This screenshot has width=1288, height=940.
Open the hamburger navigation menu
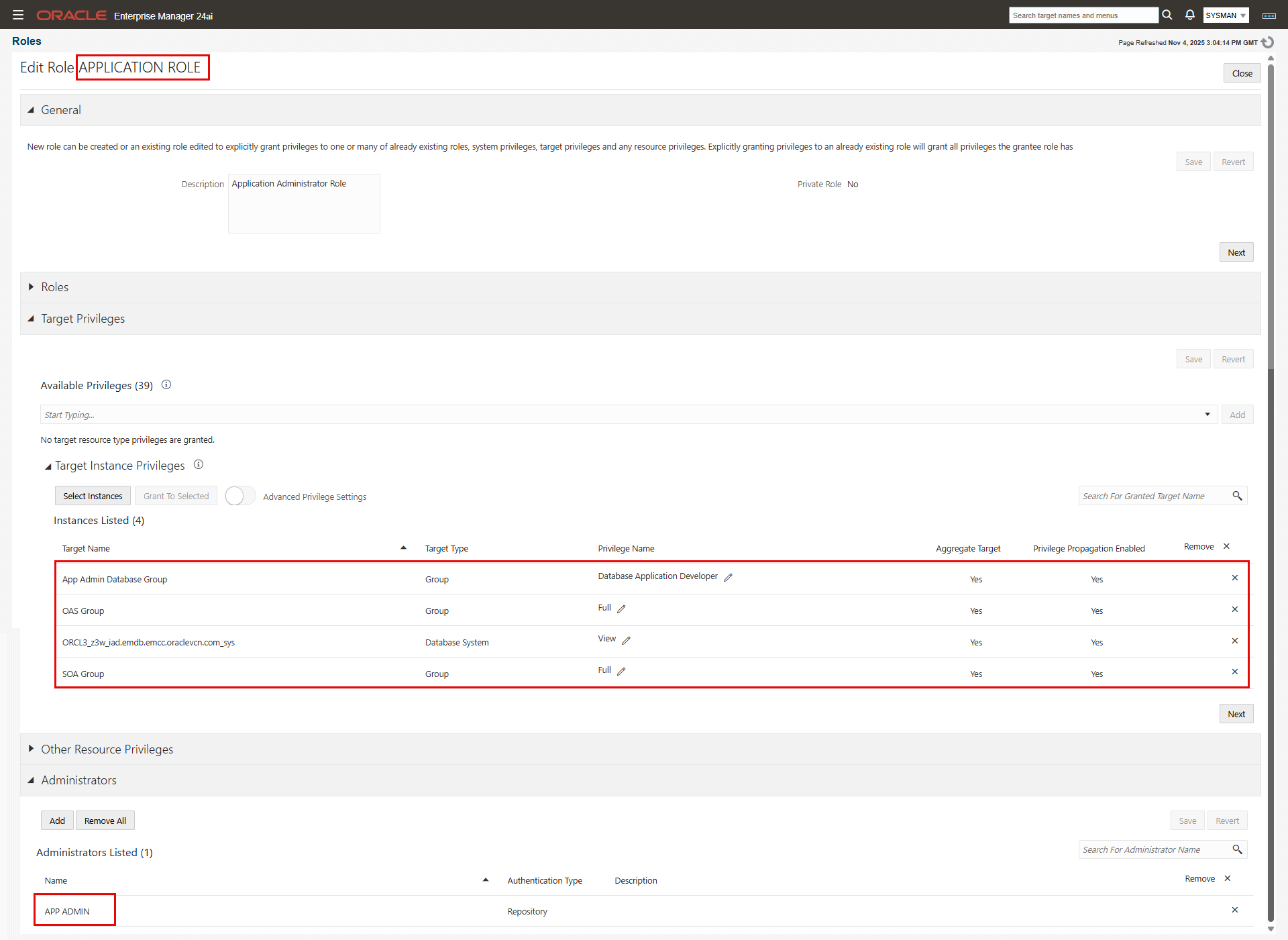point(18,15)
